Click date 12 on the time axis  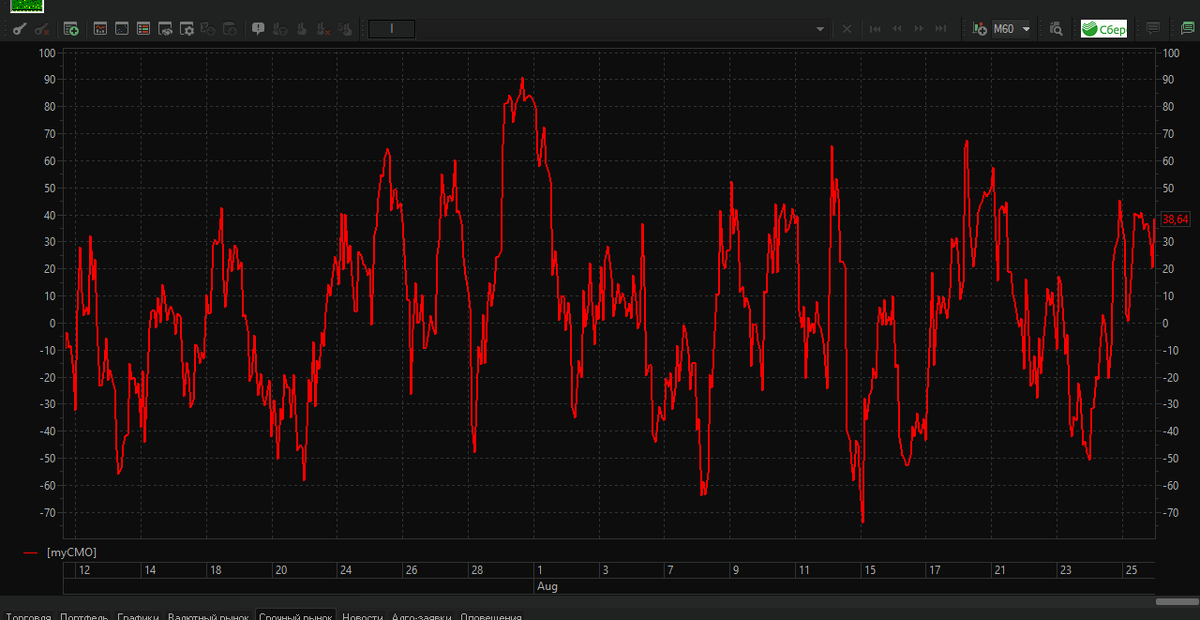pyautogui.click(x=84, y=570)
